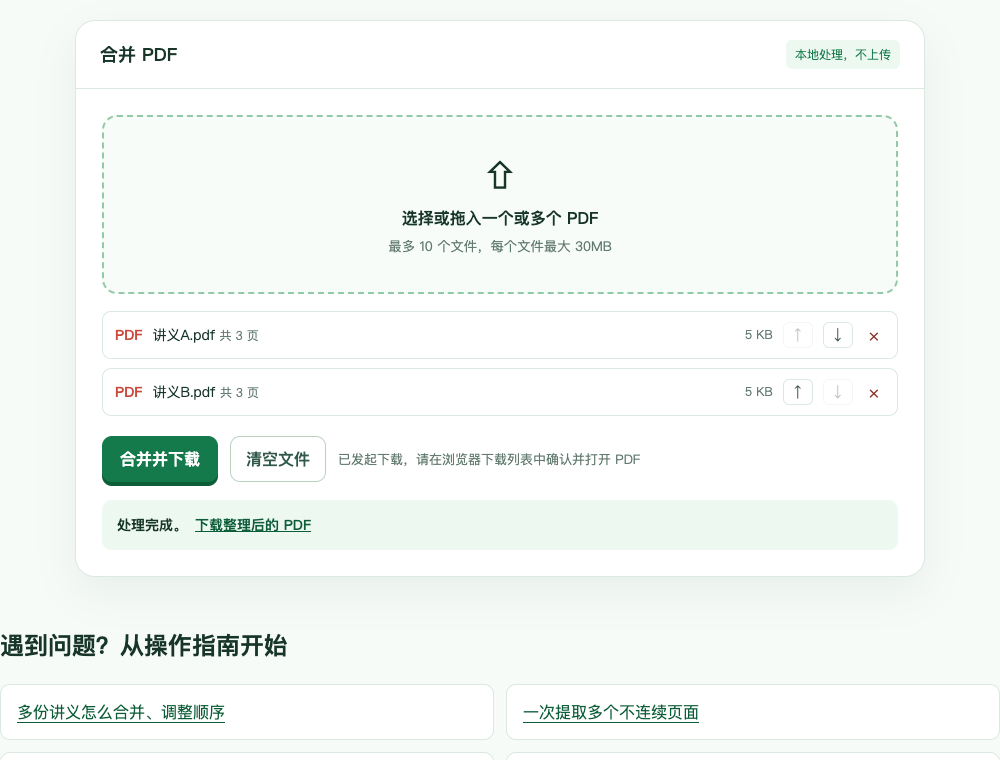Click the 遇到问题？从操作指南开始 heading
This screenshot has height=760, width=1000.
coord(144,646)
